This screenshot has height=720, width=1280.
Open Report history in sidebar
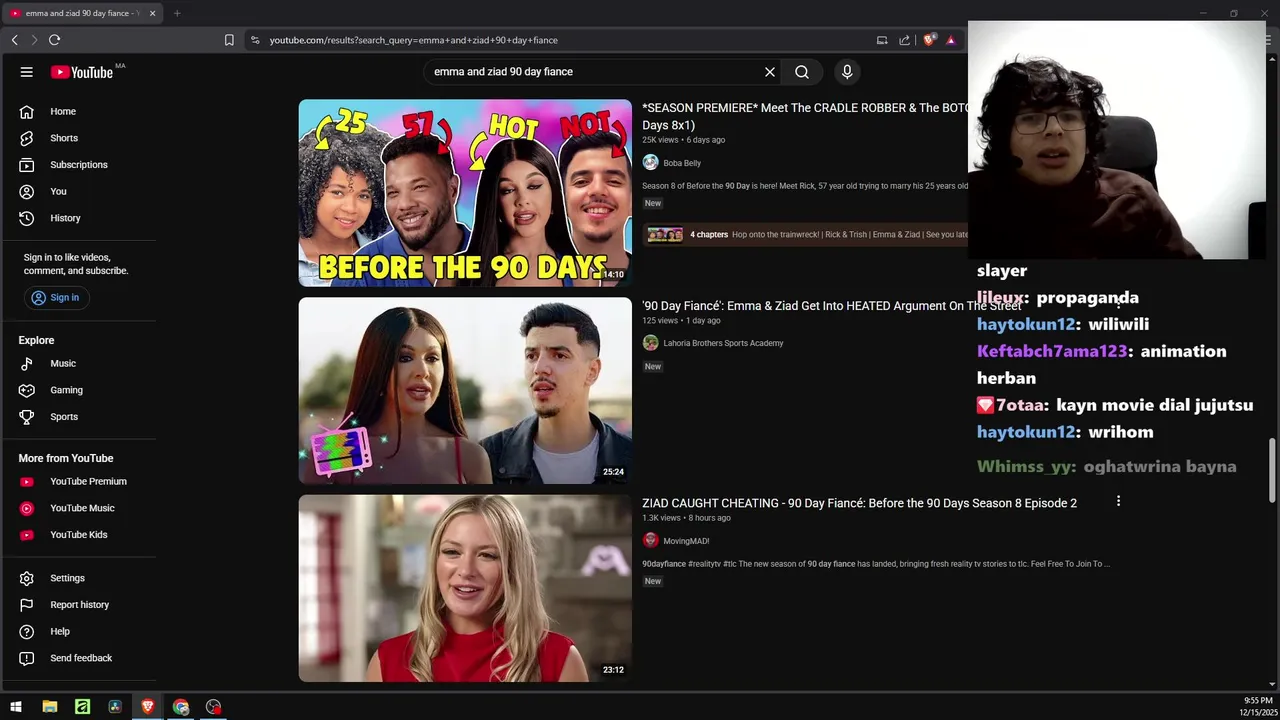coord(79,605)
